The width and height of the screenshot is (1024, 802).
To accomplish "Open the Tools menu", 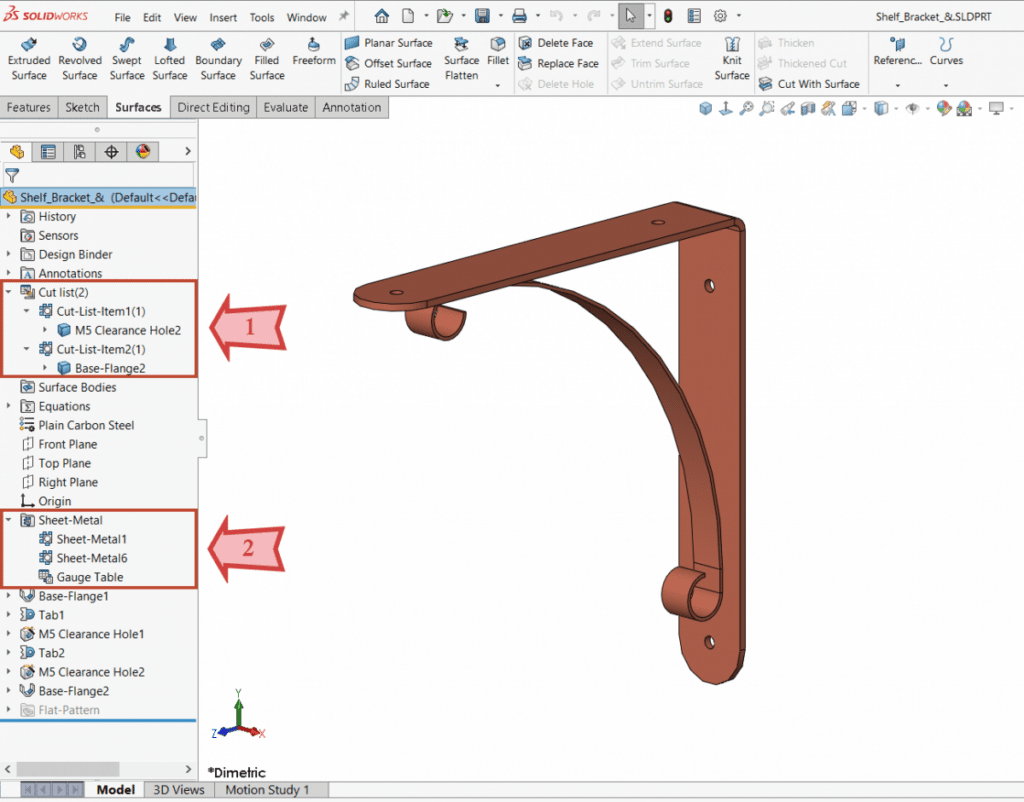I will click(261, 16).
